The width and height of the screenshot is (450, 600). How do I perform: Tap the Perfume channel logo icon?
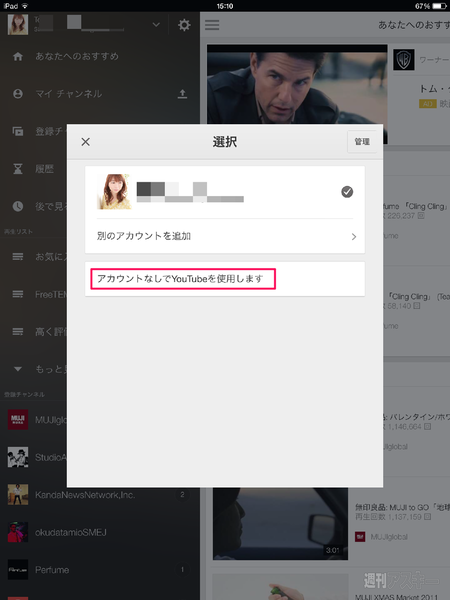point(18,570)
